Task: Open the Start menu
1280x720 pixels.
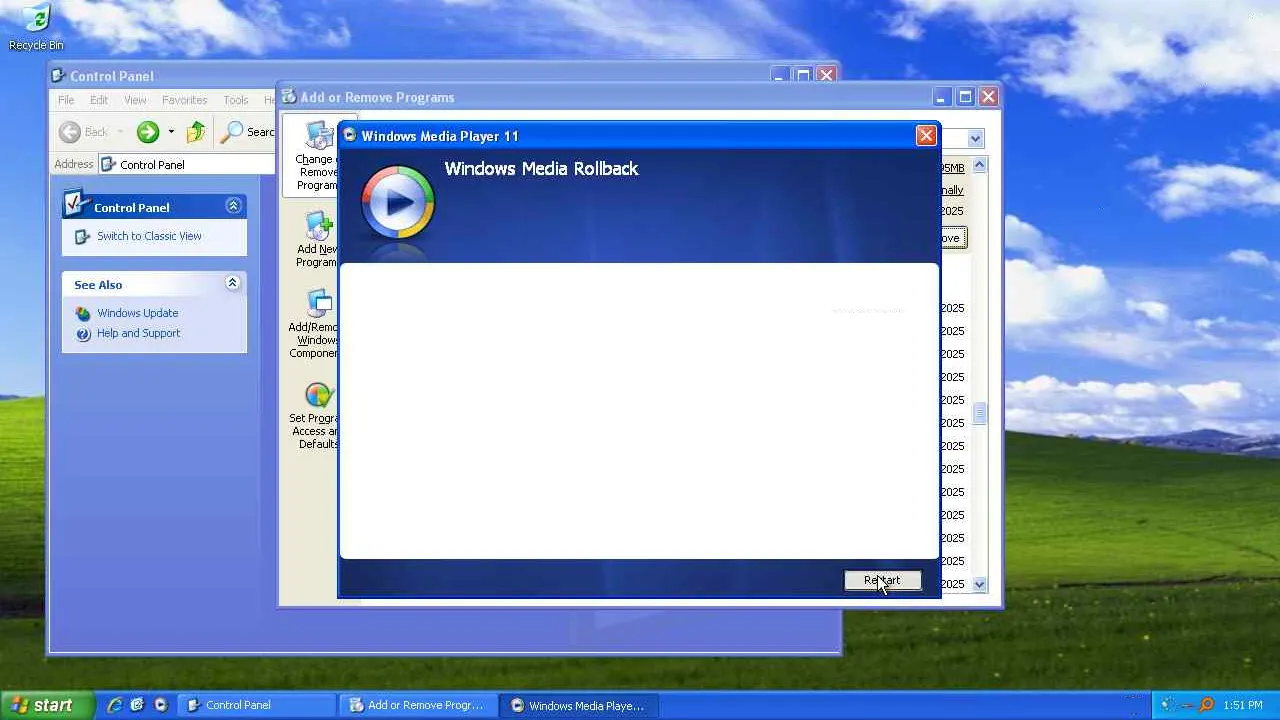Action: (x=48, y=705)
